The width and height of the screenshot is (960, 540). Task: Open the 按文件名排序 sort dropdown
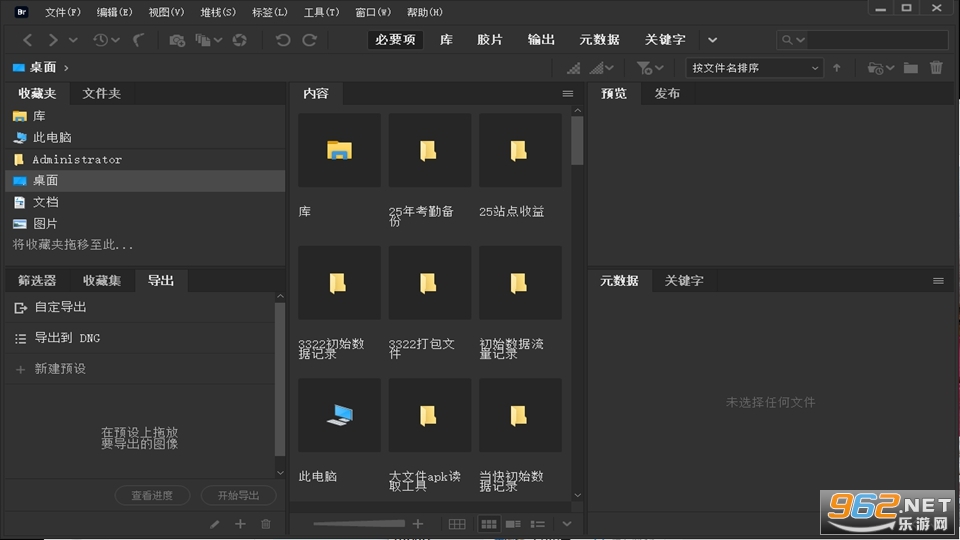tap(754, 68)
